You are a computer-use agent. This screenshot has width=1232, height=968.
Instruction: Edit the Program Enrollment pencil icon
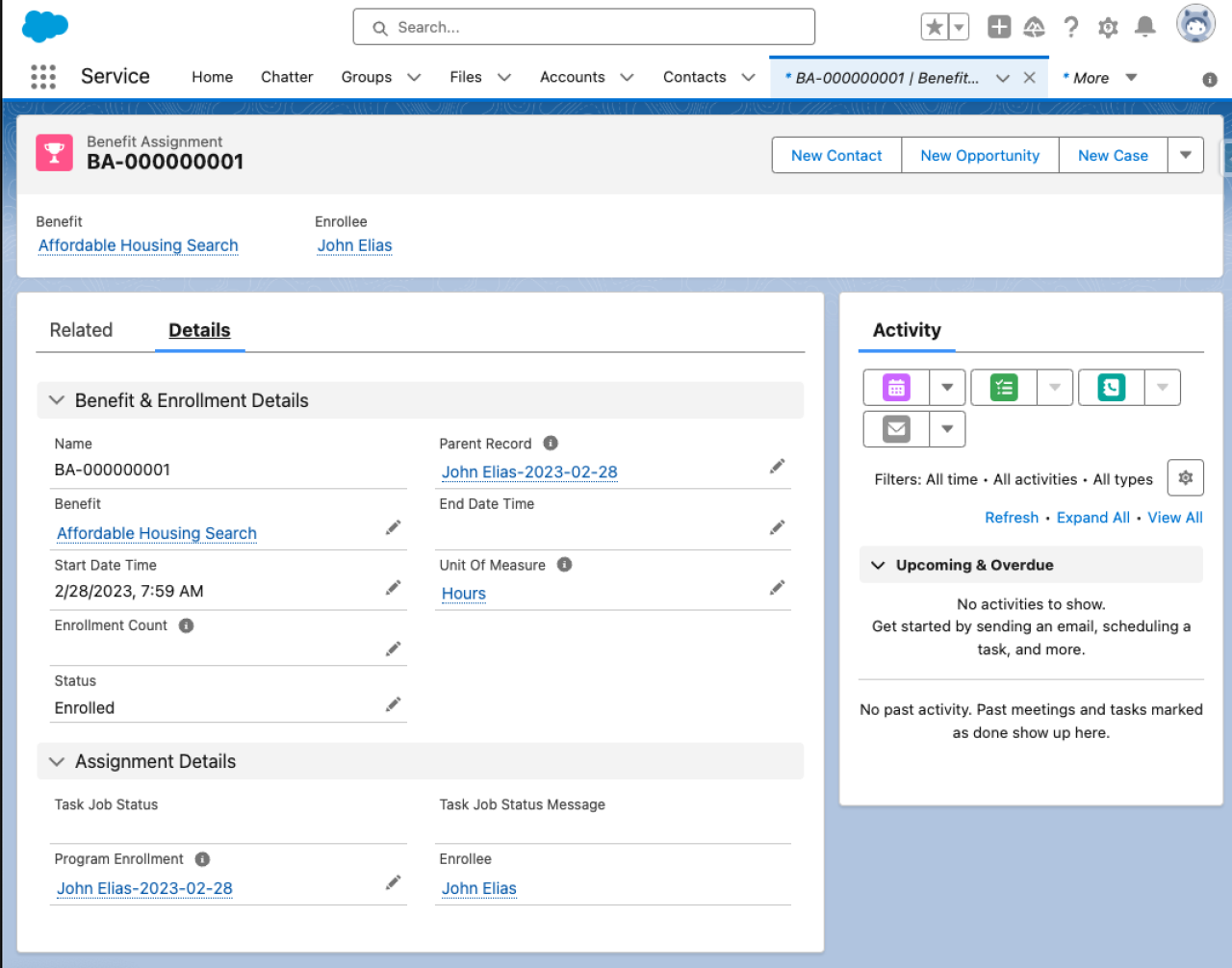394,882
